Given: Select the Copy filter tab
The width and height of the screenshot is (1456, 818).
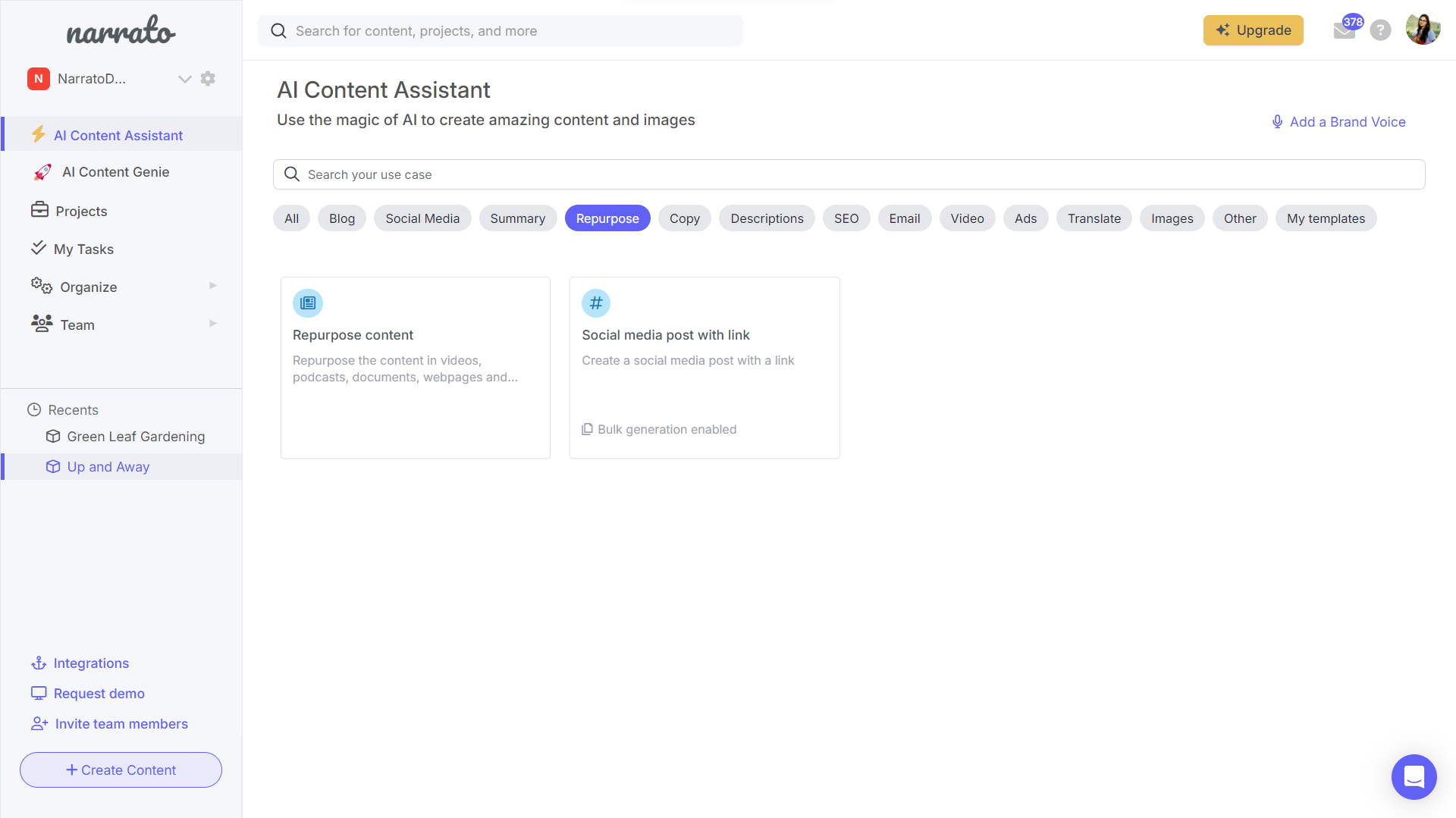Looking at the screenshot, I should pyautogui.click(x=685, y=218).
